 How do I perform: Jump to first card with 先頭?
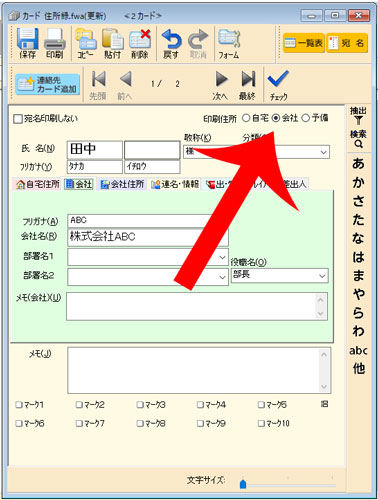point(98,85)
